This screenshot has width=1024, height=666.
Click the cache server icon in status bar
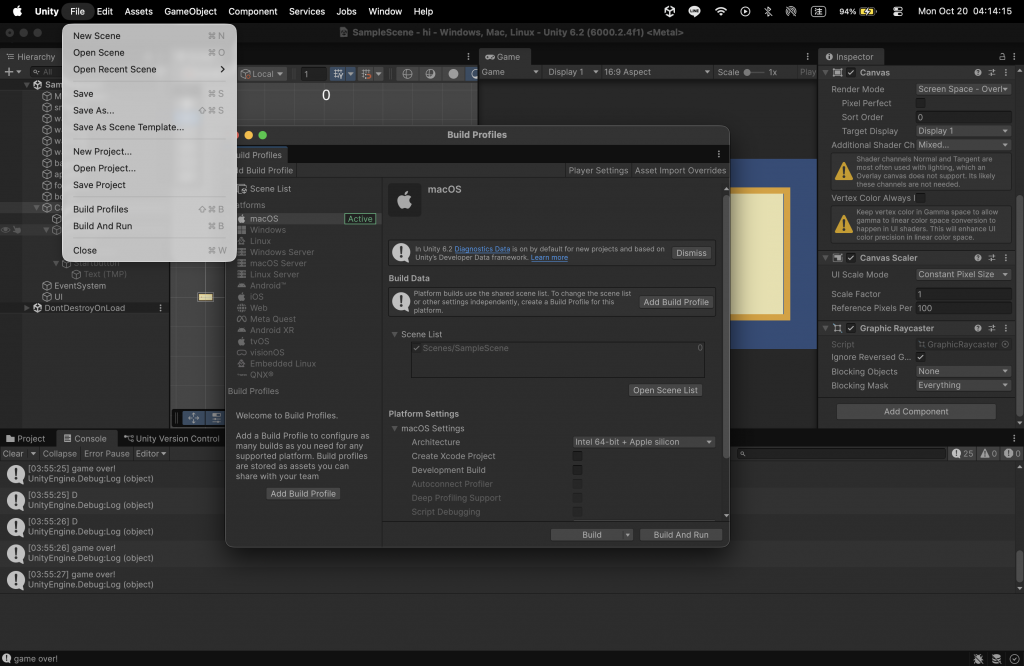(x=997, y=659)
